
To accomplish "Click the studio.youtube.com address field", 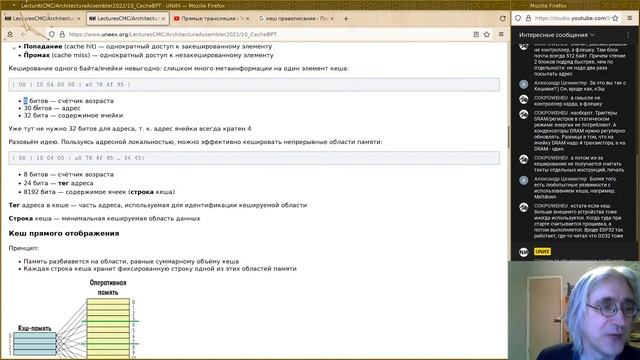I will click(x=572, y=18).
